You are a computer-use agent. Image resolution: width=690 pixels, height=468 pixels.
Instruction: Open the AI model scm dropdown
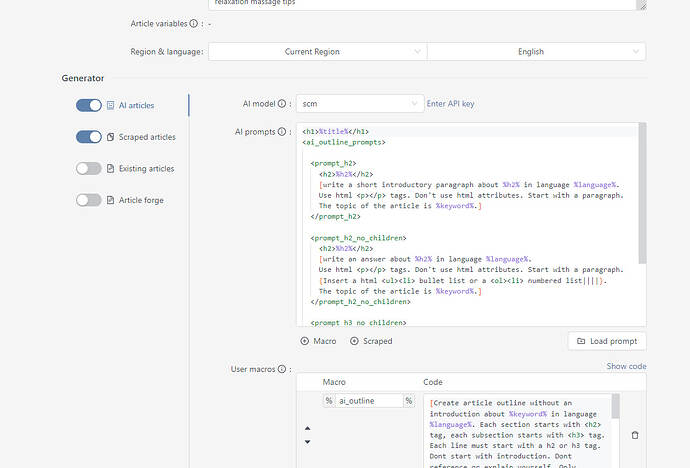360,104
